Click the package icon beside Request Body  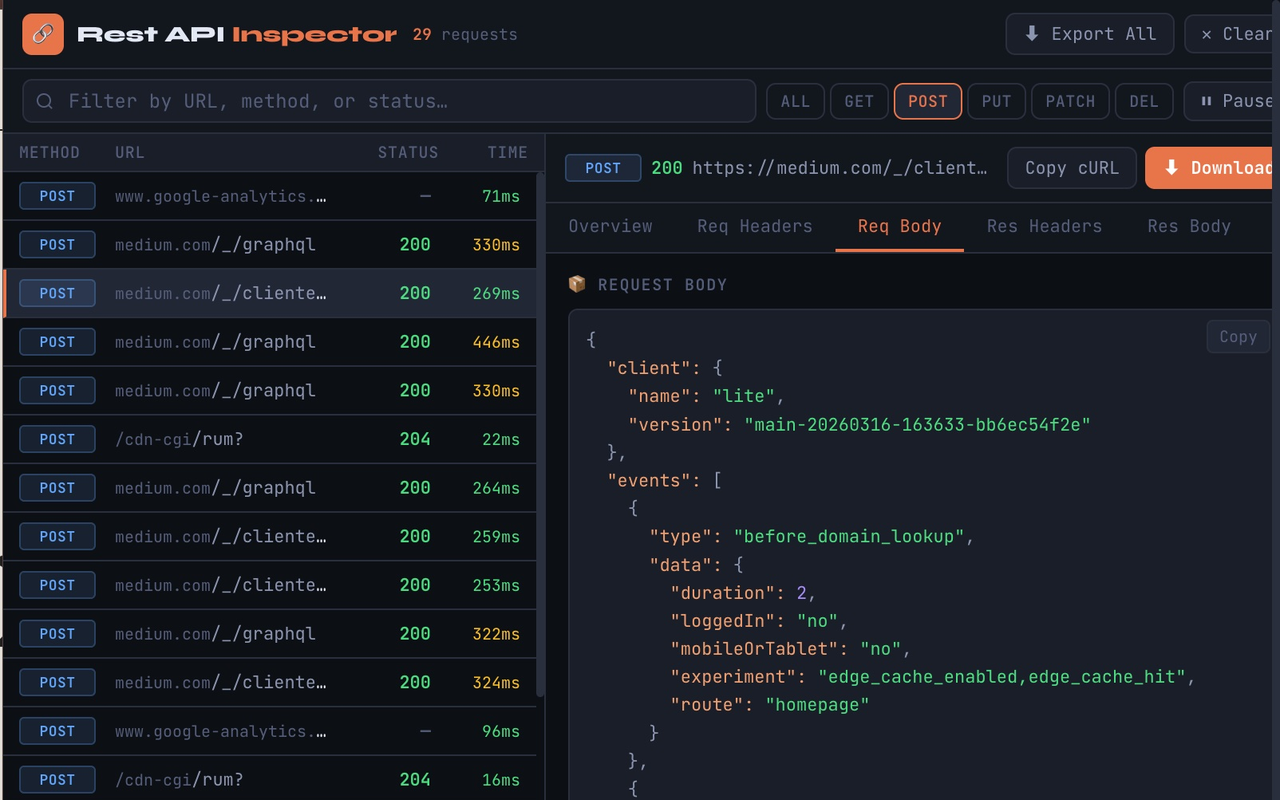click(577, 285)
